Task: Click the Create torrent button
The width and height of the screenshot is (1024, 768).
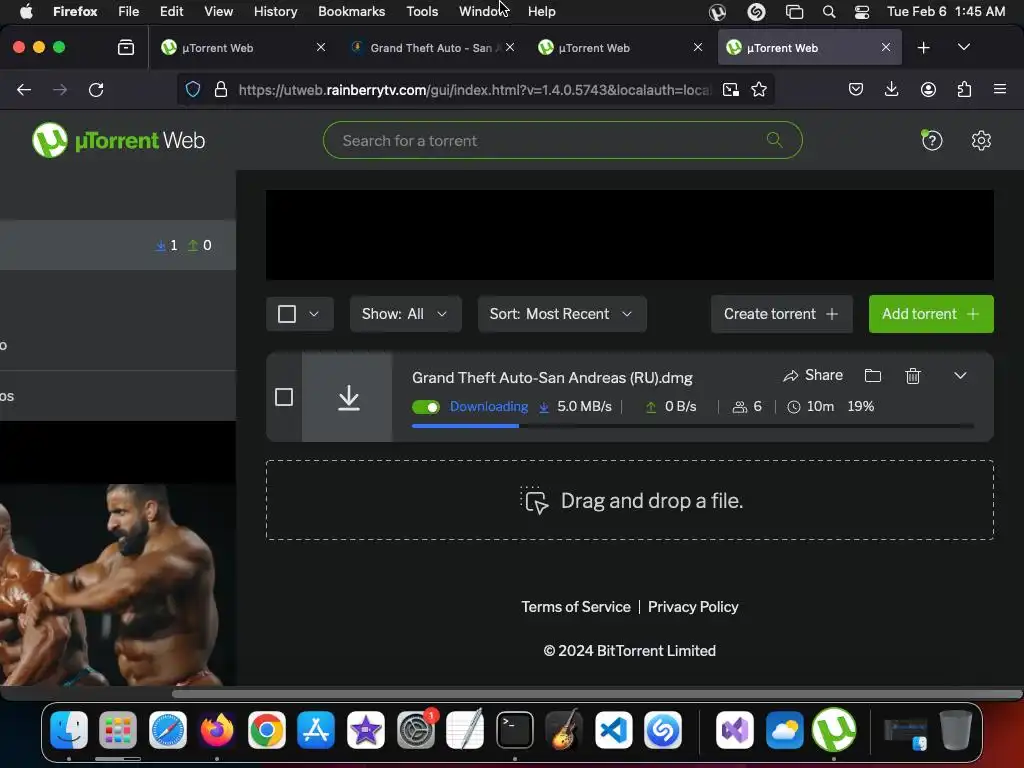Action: click(781, 314)
